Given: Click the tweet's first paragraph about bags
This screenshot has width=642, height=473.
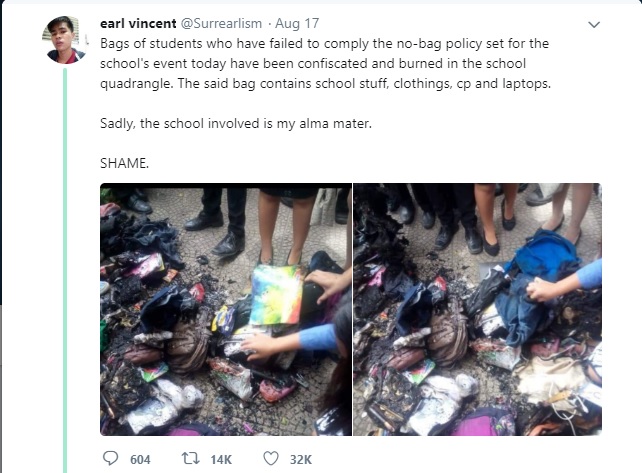Looking at the screenshot, I should pos(326,63).
